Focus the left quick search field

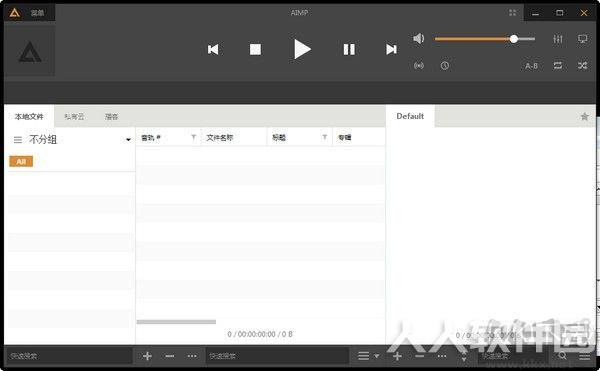(69, 356)
